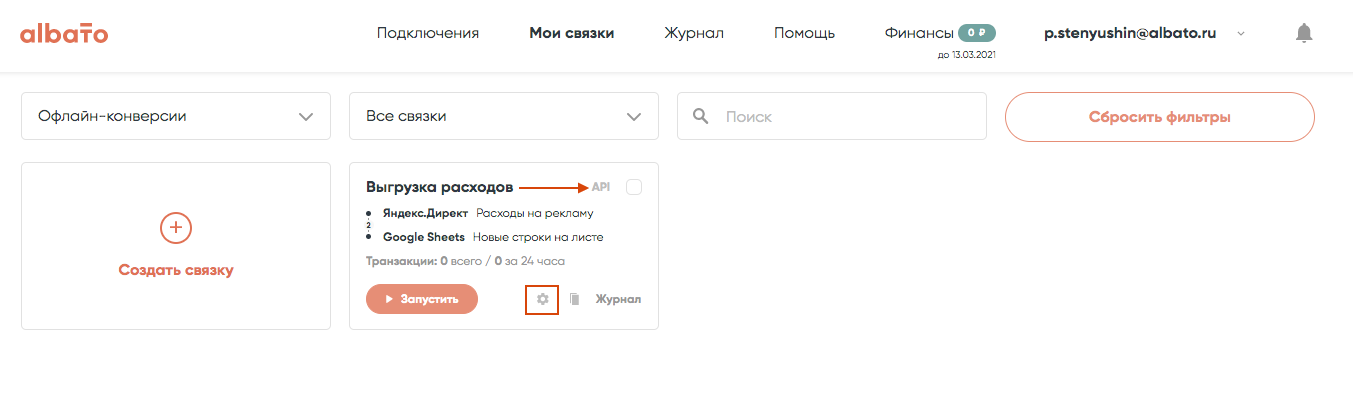Screen dimensions: 1353x406
Task: Open the Помощь menu item
Action: point(804,33)
